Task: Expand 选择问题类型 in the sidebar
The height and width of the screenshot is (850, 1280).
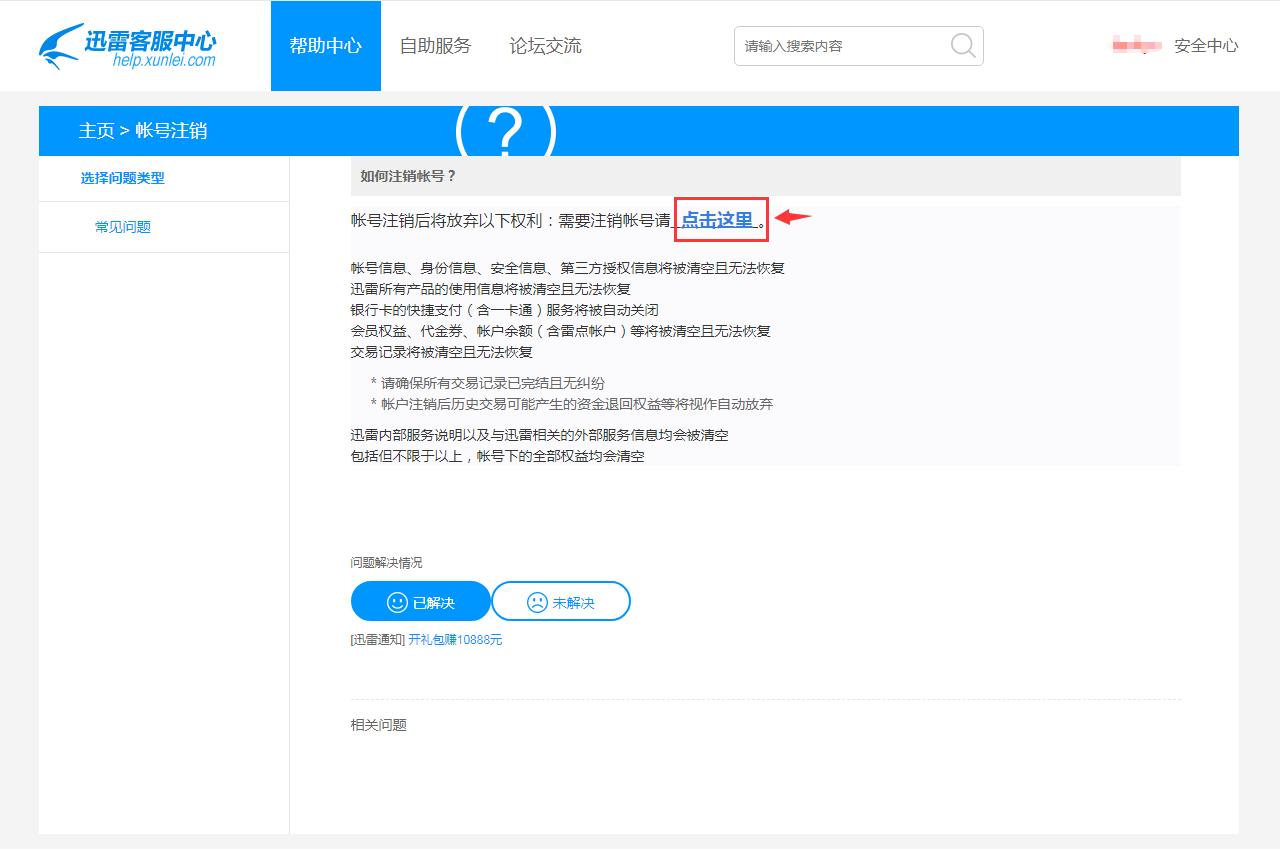Action: point(122,179)
